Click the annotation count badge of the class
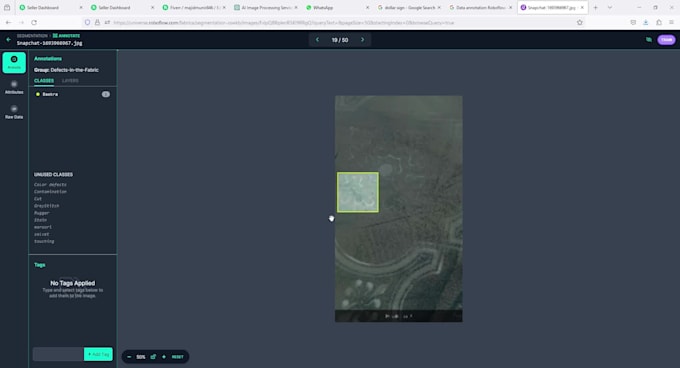Viewport: 680px width, 368px height. coord(105,94)
